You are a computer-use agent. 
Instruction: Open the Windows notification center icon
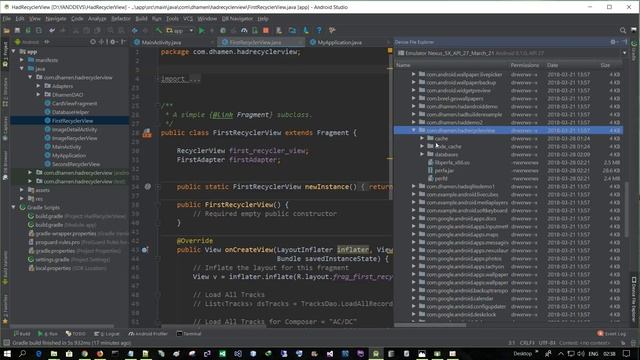(627, 353)
